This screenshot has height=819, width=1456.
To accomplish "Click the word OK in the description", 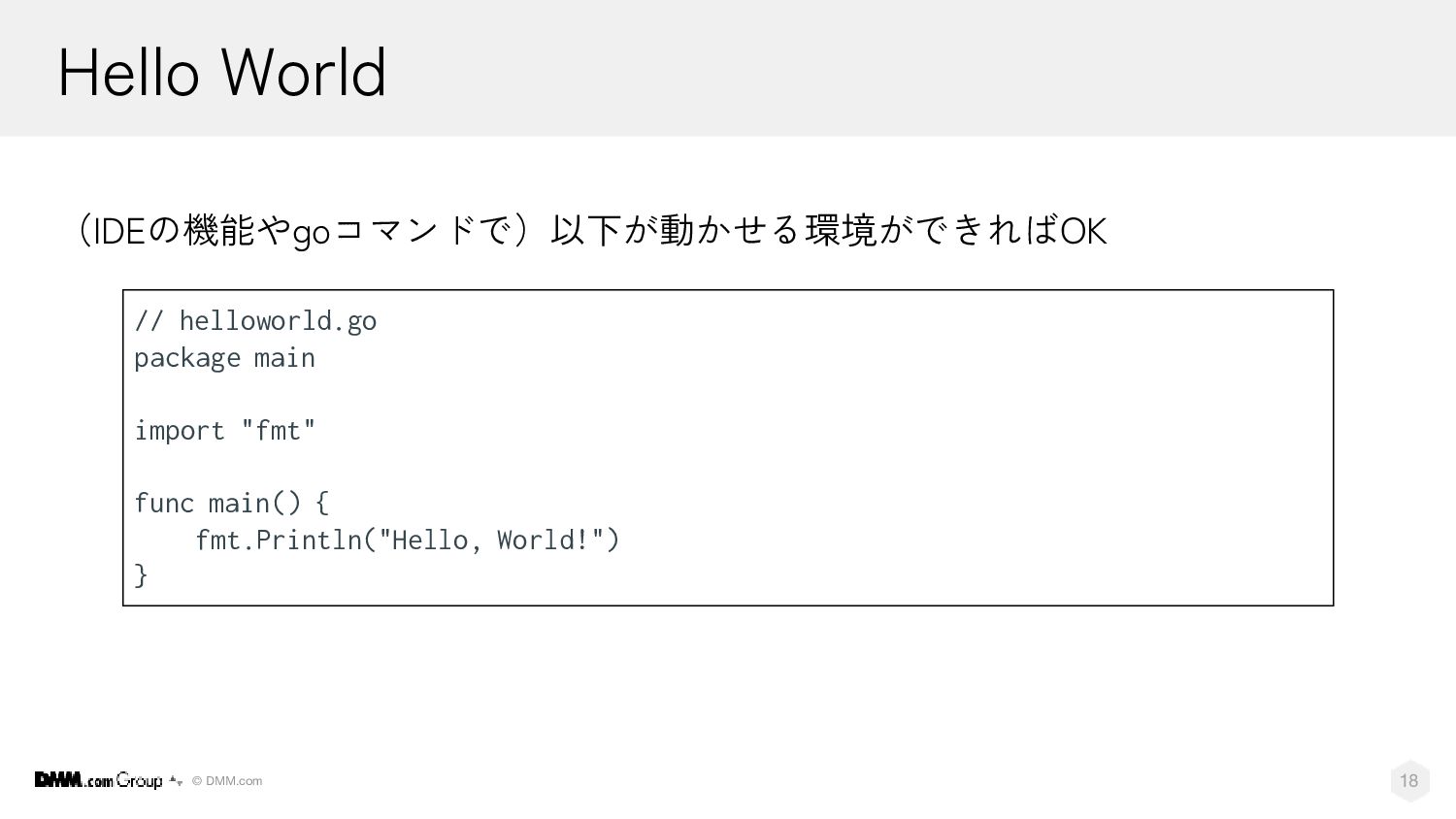I will coord(1083,231).
